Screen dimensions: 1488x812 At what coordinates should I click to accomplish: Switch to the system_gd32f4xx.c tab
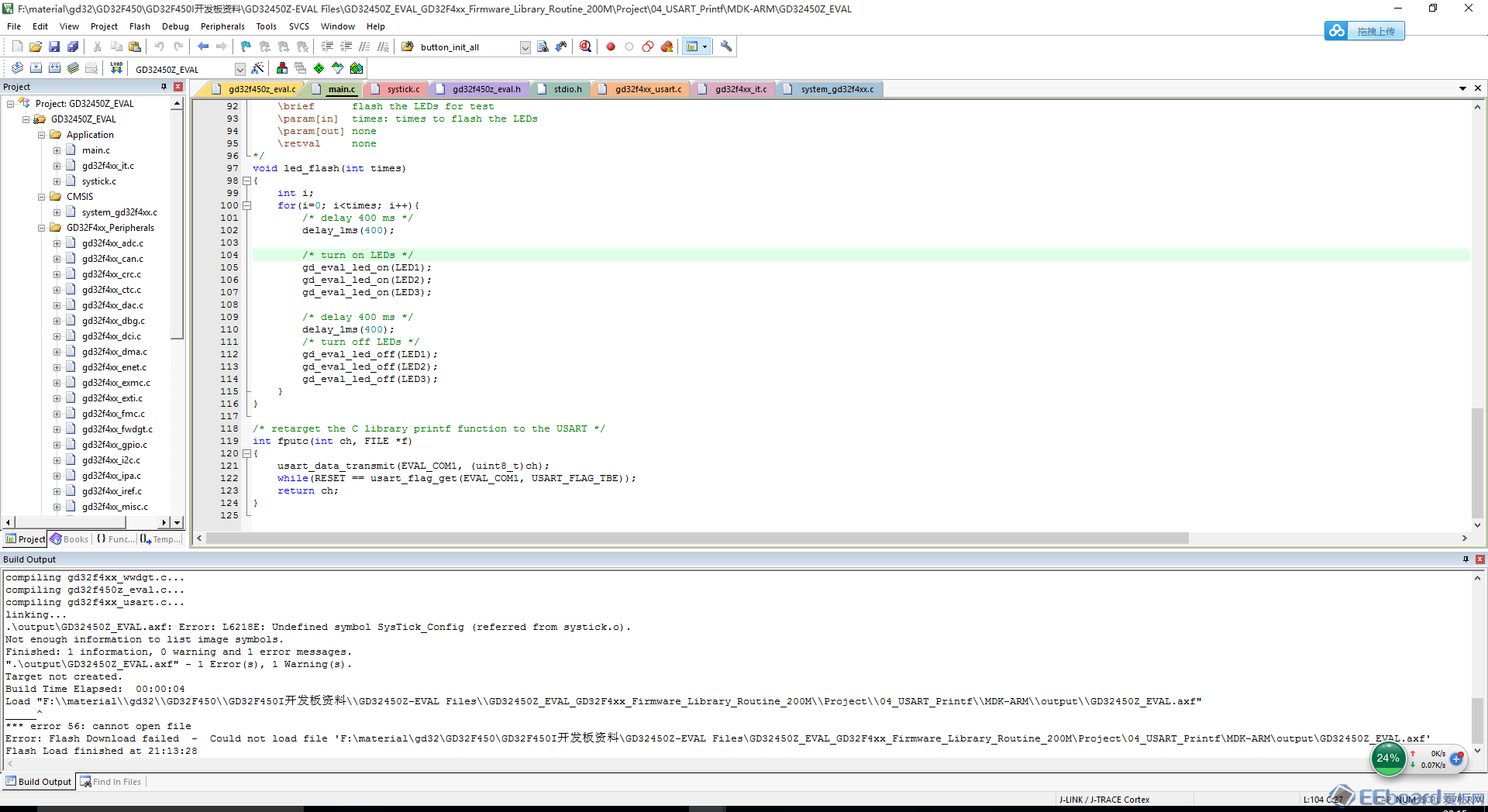830,89
